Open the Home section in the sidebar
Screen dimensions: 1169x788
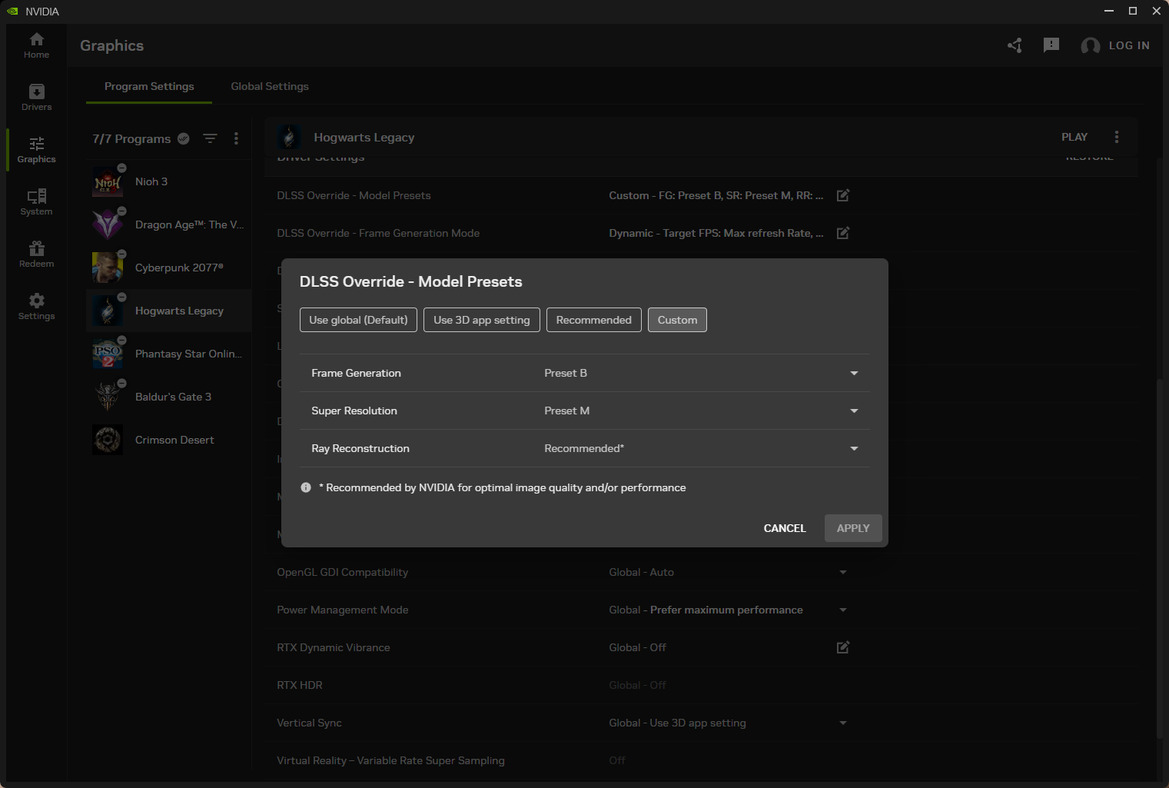36,45
